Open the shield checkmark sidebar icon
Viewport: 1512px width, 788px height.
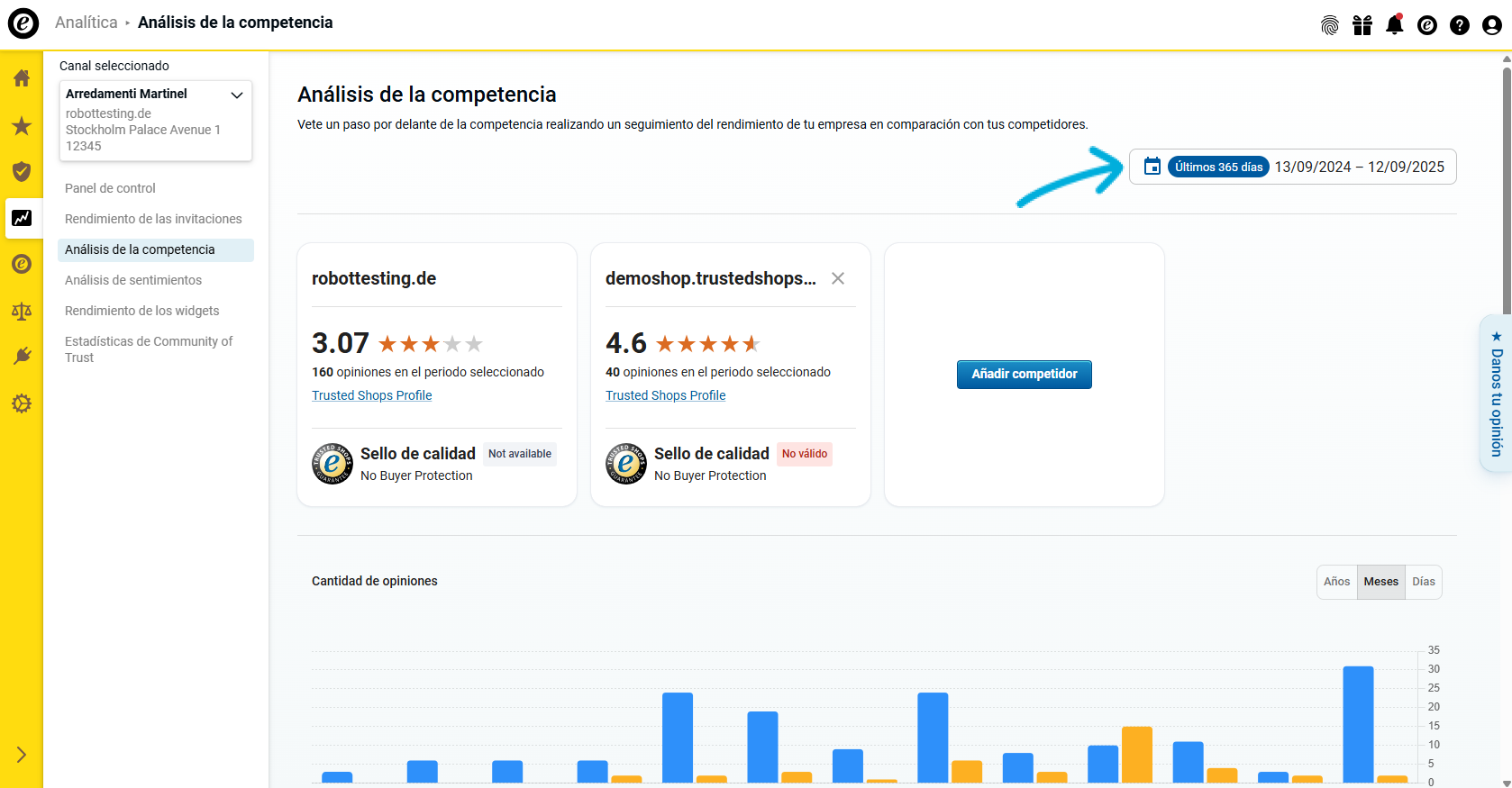22,172
